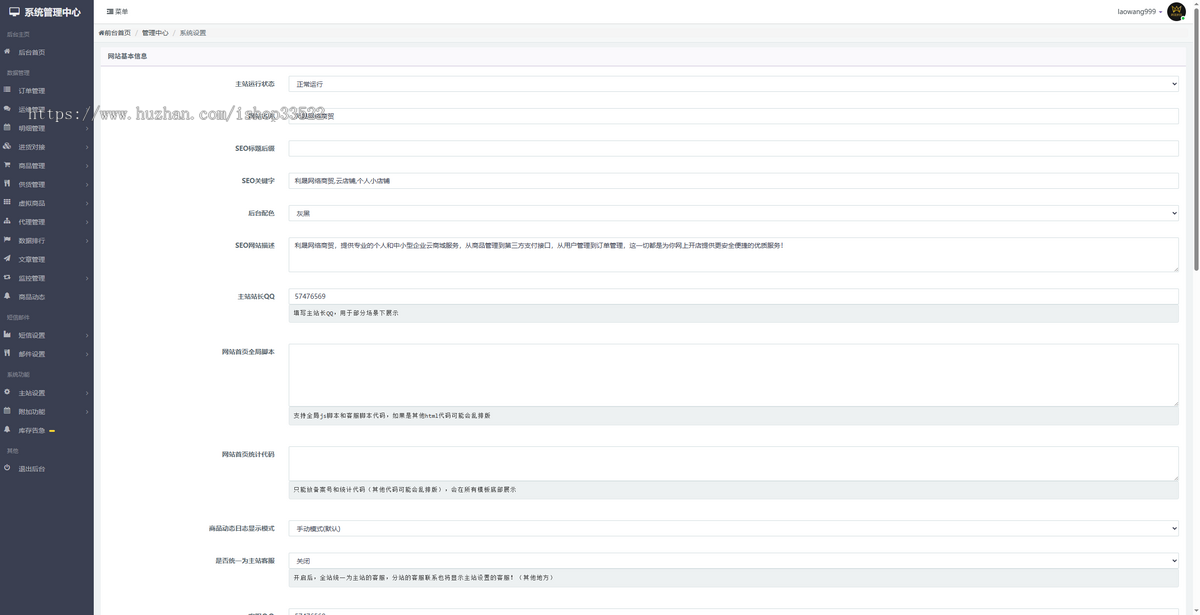Toggle the 菜单 sidebar menu button
Viewport: 1200px width, 615px height.
coord(118,12)
